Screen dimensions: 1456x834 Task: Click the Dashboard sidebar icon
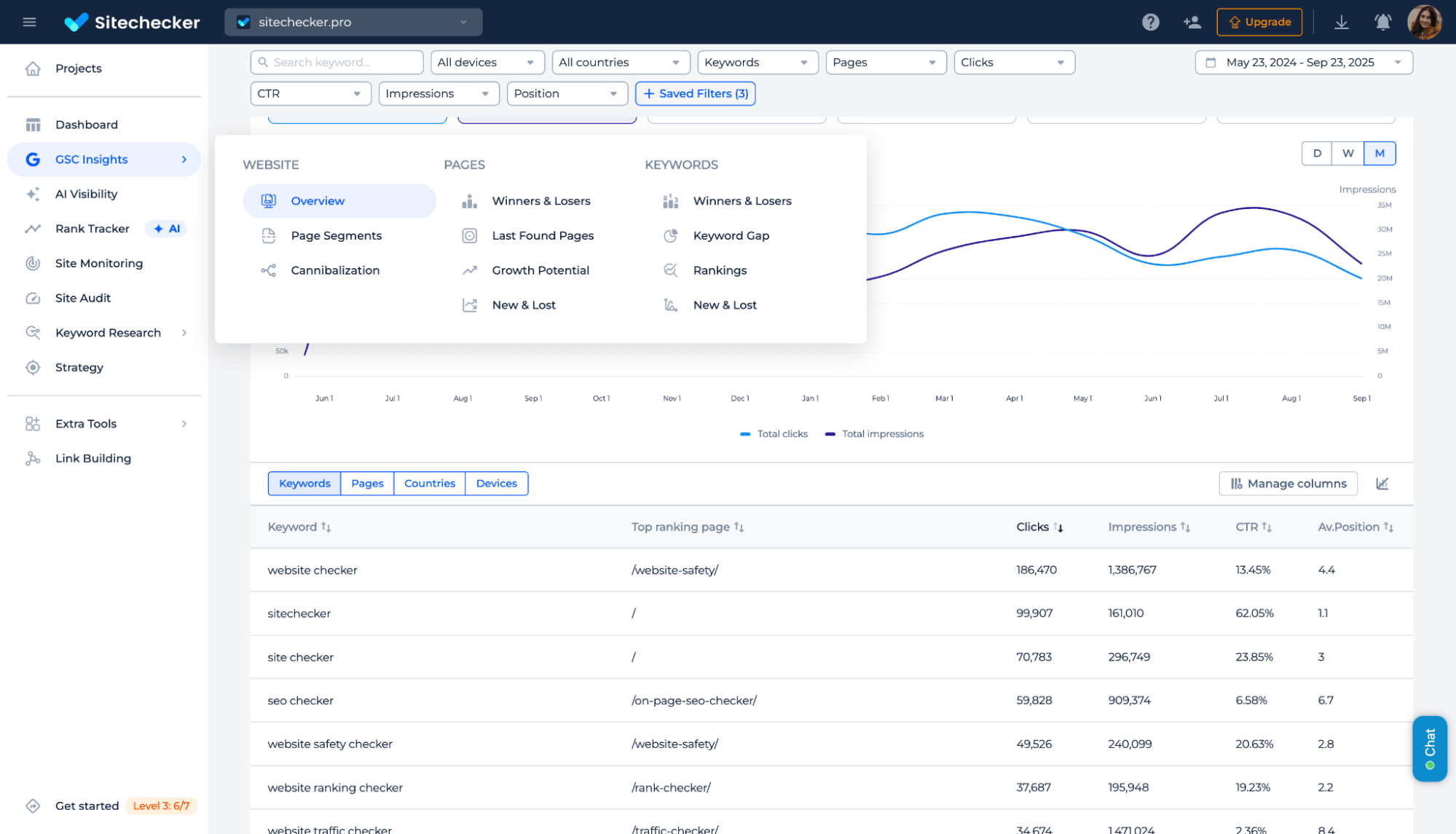coord(33,125)
